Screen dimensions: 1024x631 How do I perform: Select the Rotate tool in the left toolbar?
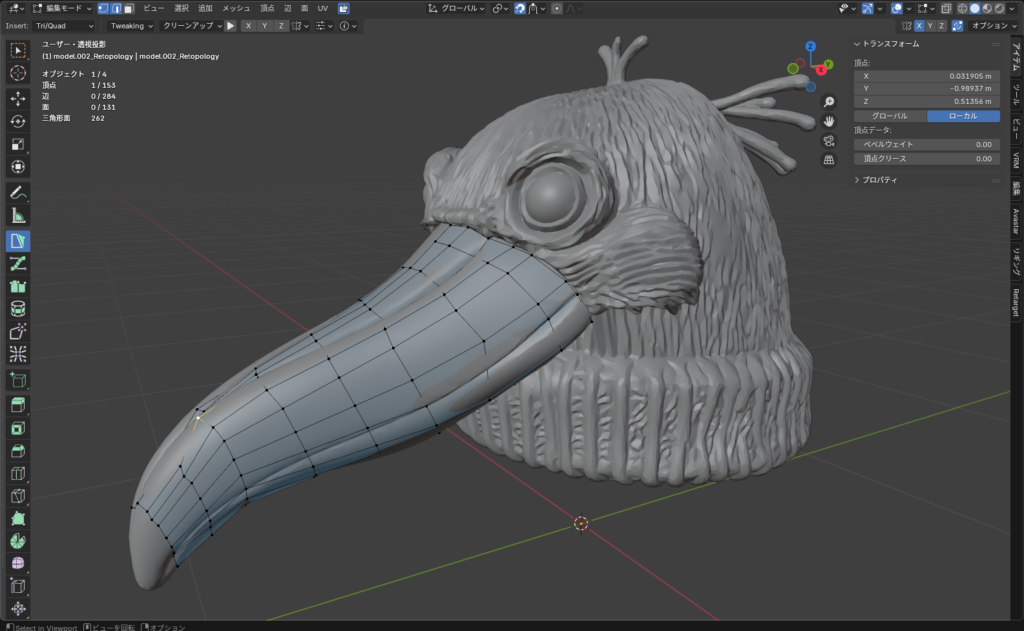(x=18, y=121)
